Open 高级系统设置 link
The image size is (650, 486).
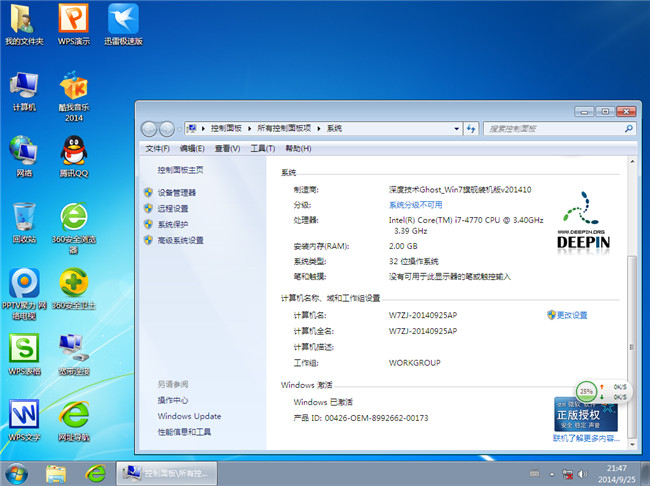click(180, 240)
